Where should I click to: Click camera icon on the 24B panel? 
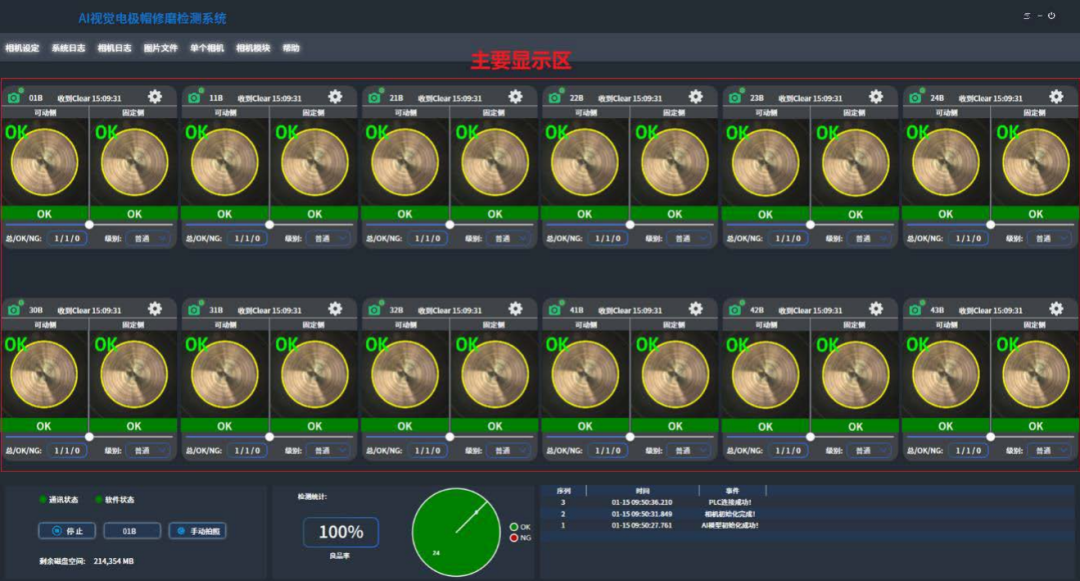click(x=915, y=97)
